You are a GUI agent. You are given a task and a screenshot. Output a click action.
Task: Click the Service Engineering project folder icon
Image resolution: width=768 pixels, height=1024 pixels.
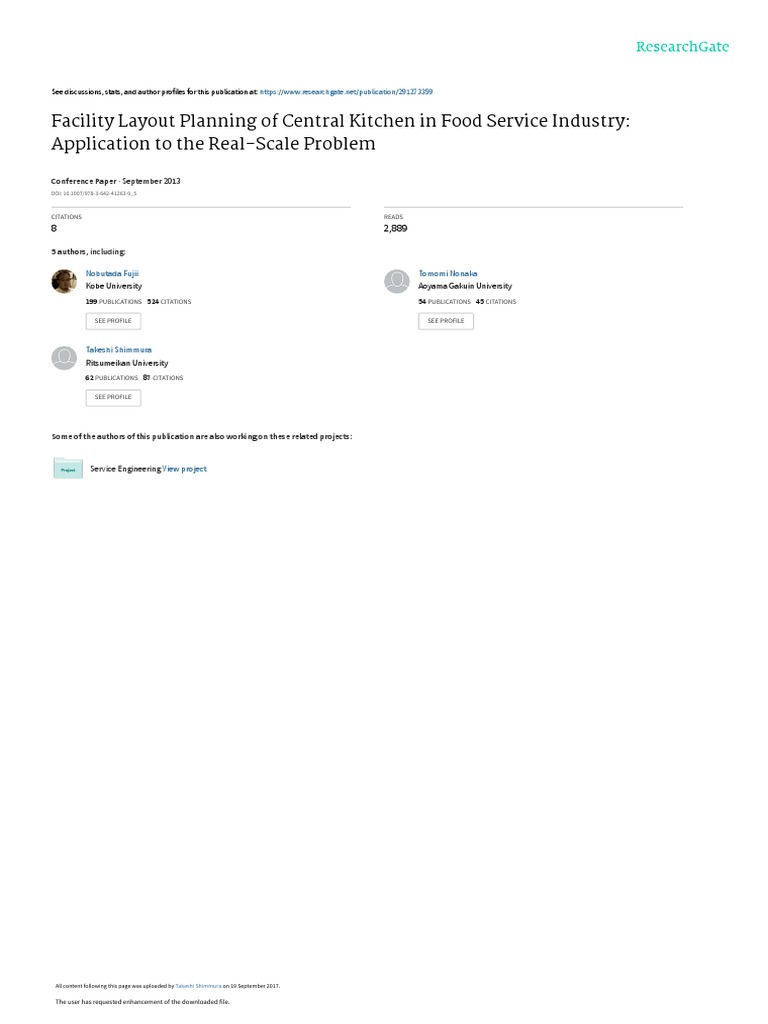click(67, 468)
